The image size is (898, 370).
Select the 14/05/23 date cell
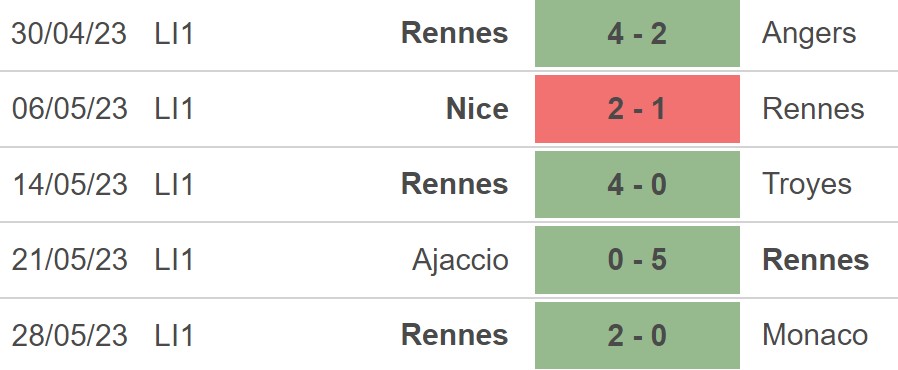coord(69,184)
